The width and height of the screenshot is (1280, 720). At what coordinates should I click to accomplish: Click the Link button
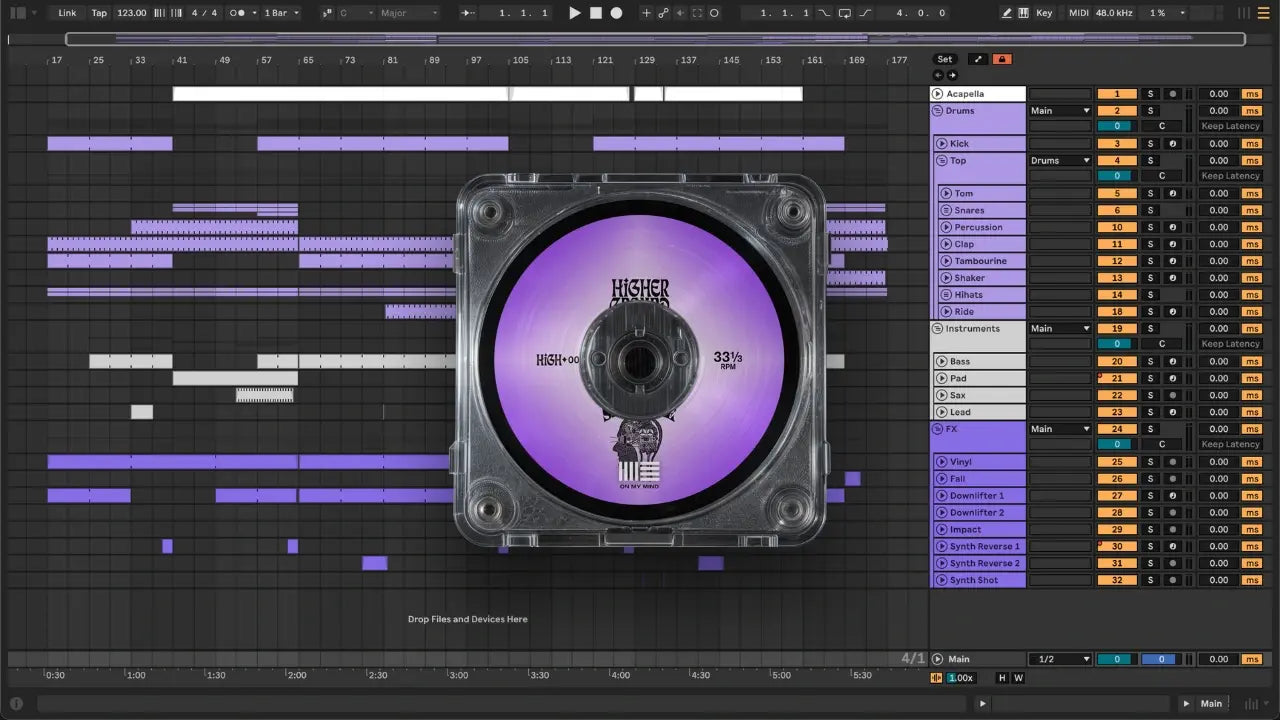tap(67, 13)
